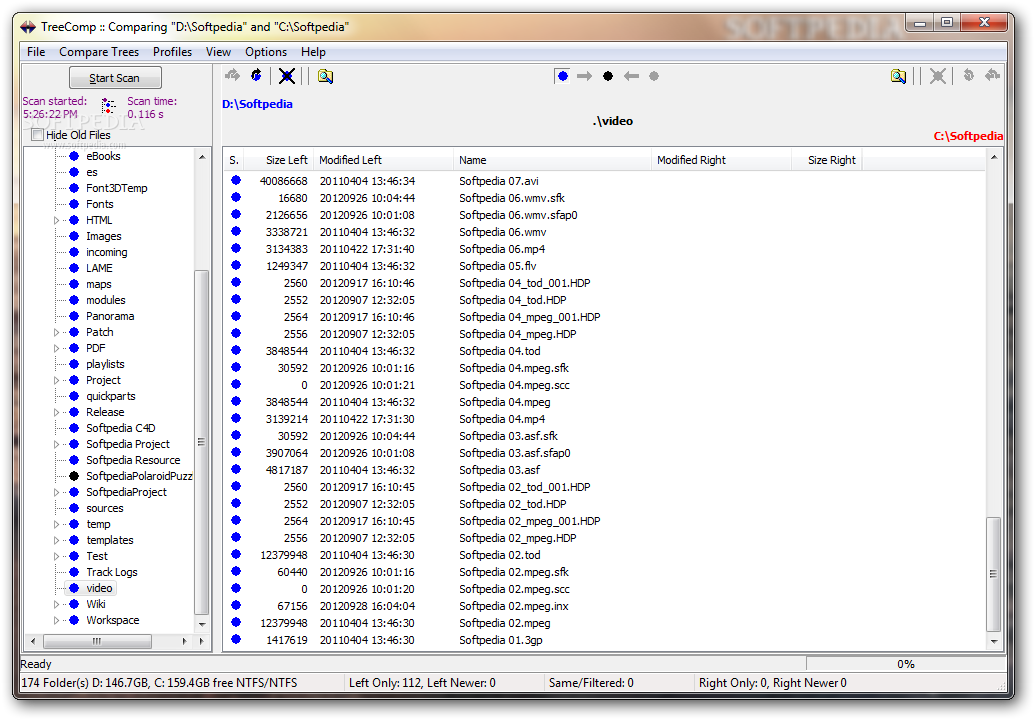Viewport: 1035px width, 720px height.
Task: Select the Softpedia C4D tree folder
Action: (121, 428)
